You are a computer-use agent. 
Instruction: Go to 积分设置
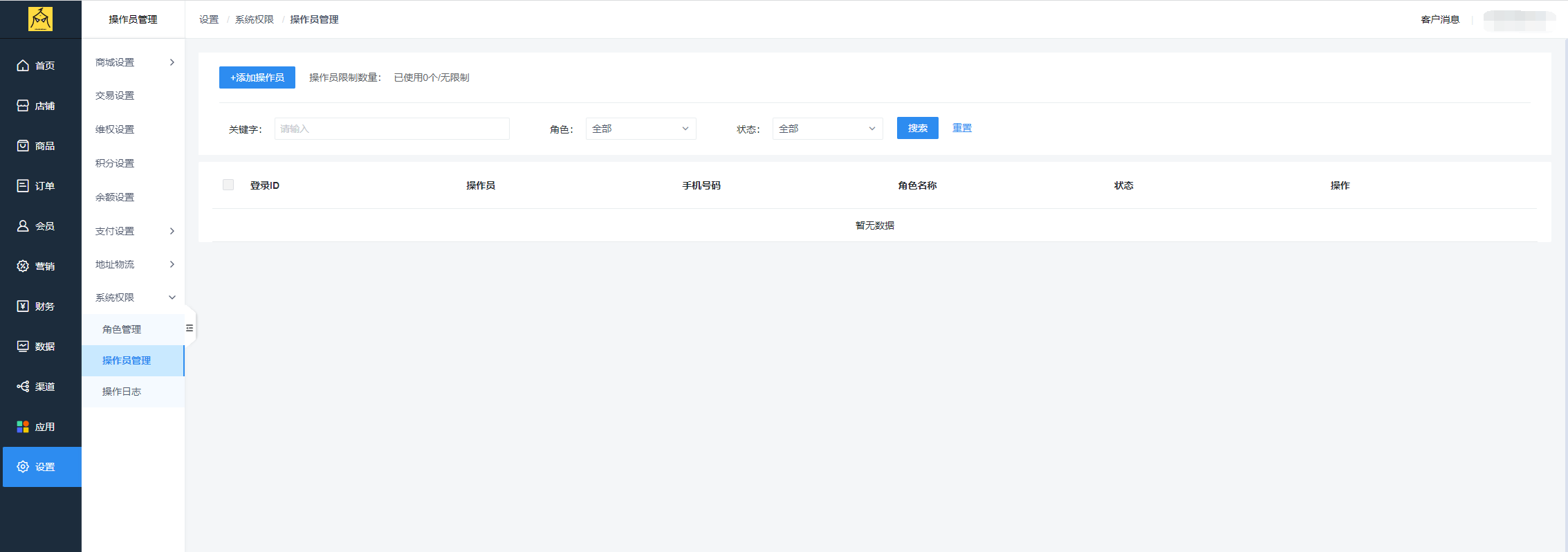click(x=115, y=163)
